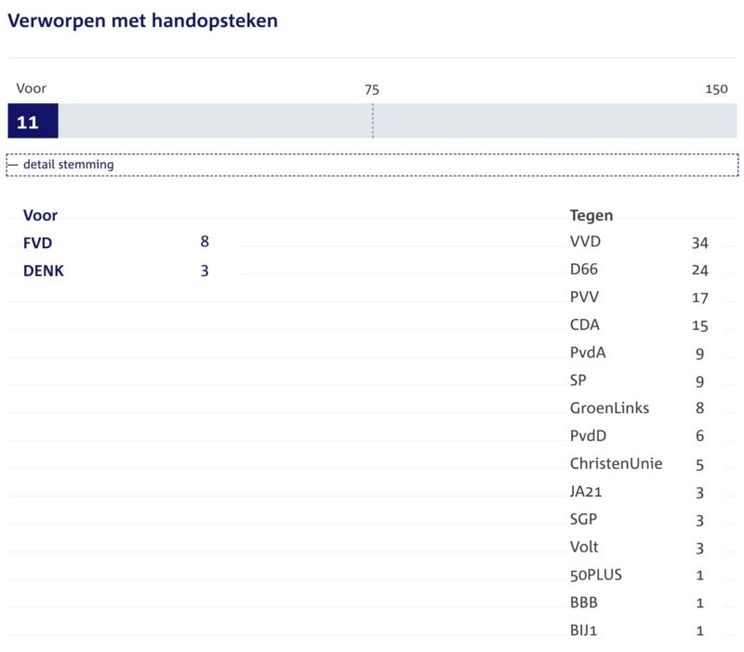Click the dark blue 11 votes bar

coord(32,122)
